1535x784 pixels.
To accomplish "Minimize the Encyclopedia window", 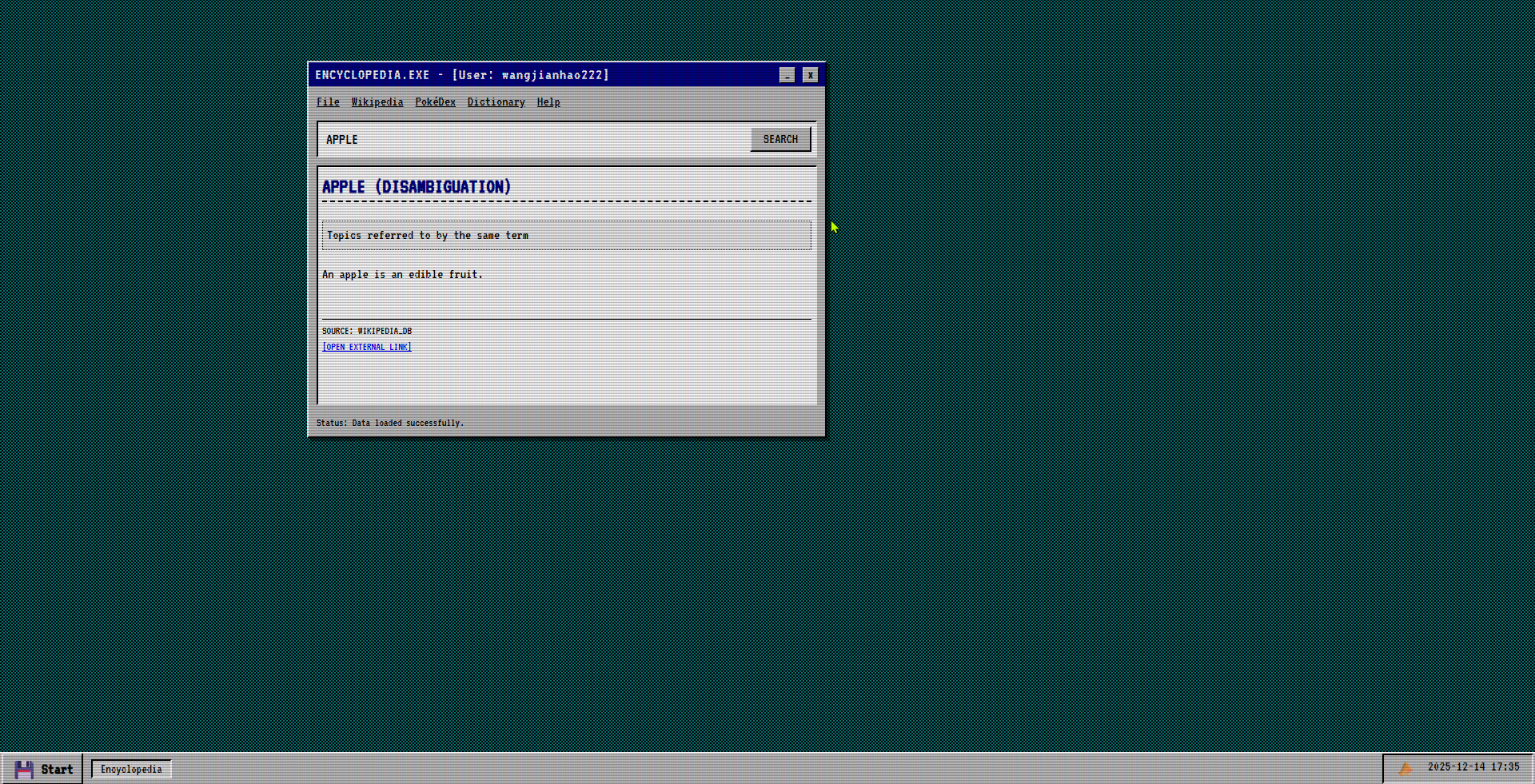I will point(787,75).
